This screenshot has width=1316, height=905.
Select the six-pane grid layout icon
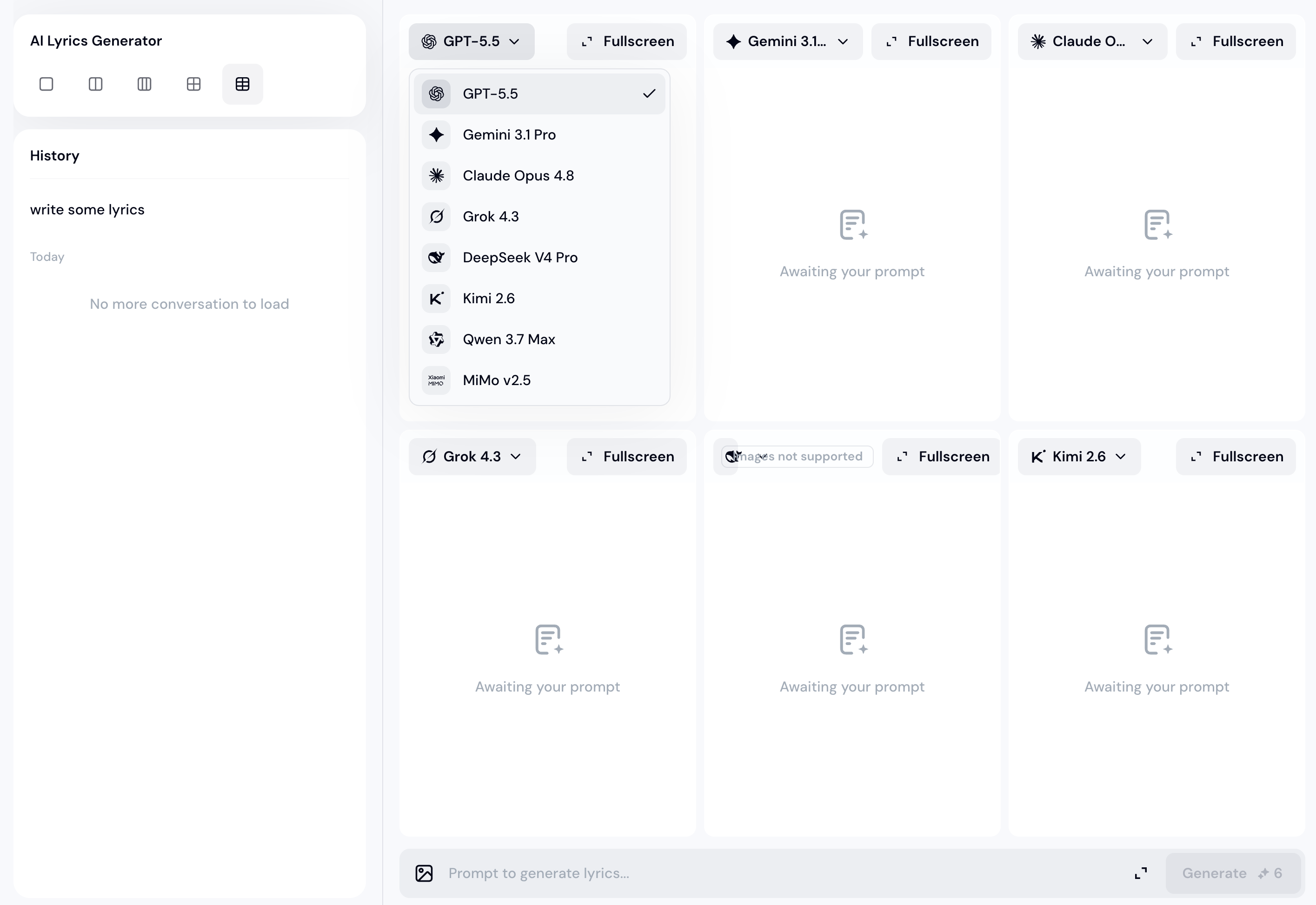243,84
